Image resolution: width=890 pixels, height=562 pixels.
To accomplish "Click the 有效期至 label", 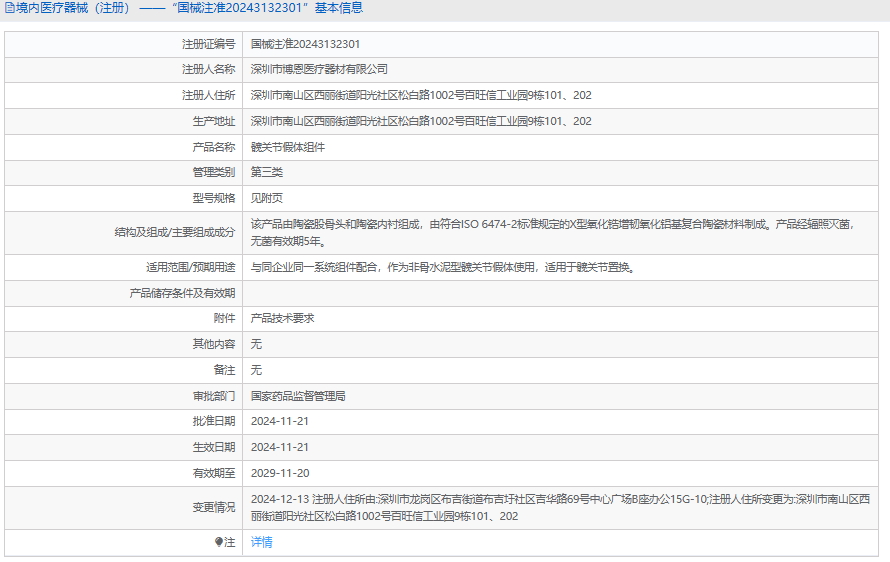I will (214, 473).
